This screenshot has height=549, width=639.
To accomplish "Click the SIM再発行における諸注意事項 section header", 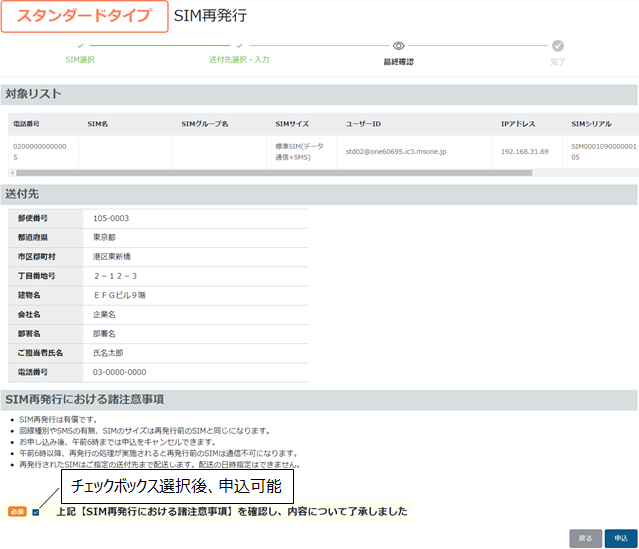I will click(319, 400).
